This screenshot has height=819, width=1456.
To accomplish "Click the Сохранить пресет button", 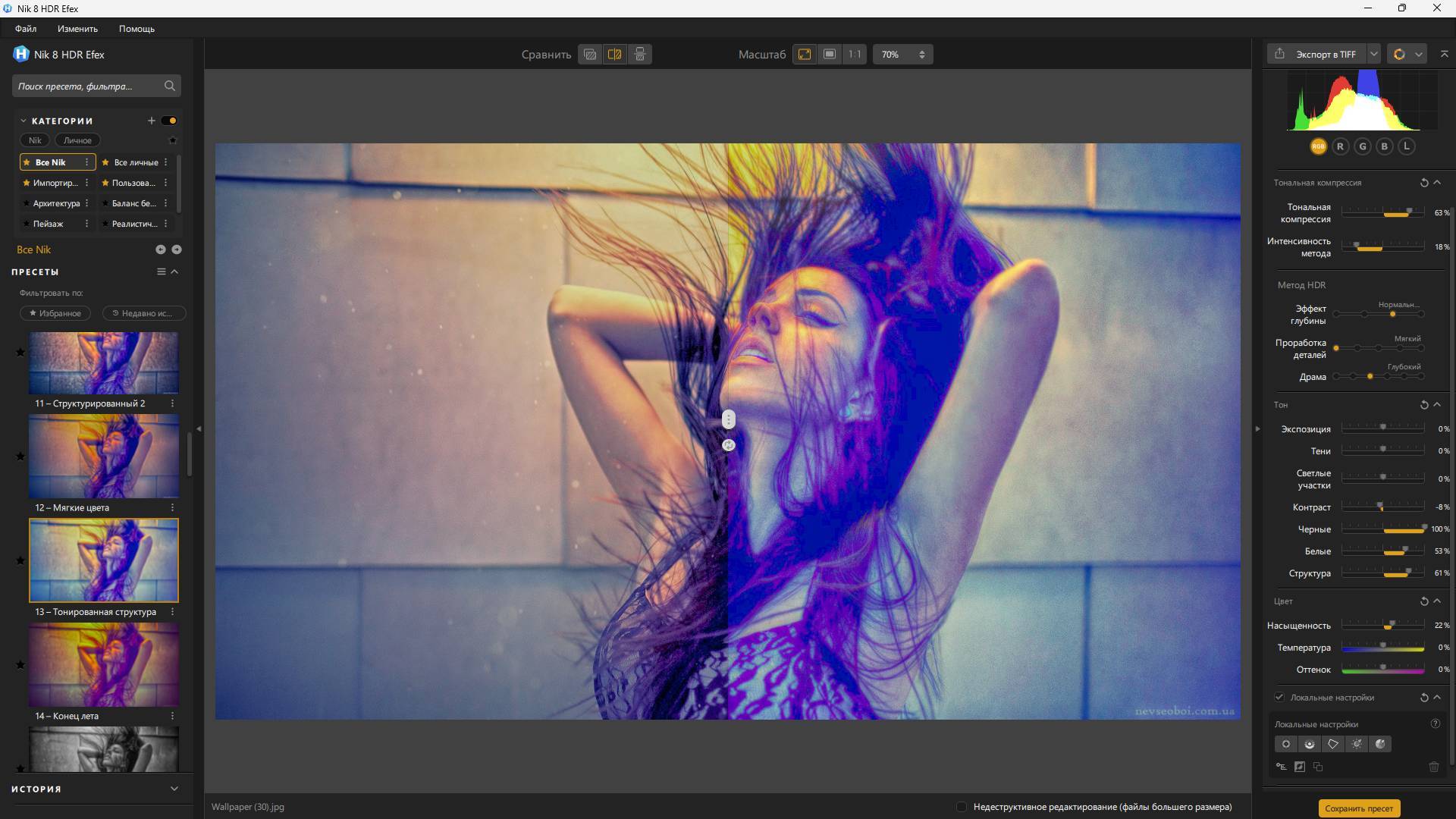I will (1358, 808).
